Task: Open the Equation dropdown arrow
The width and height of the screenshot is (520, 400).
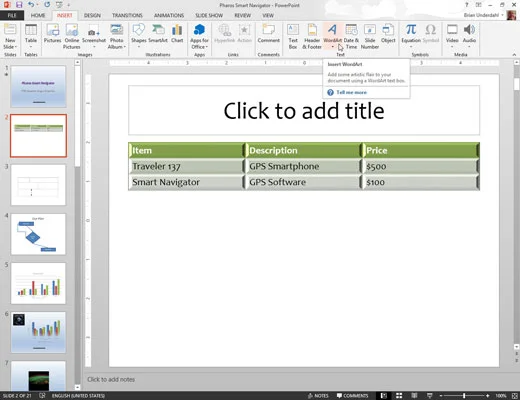Action: click(x=411, y=47)
